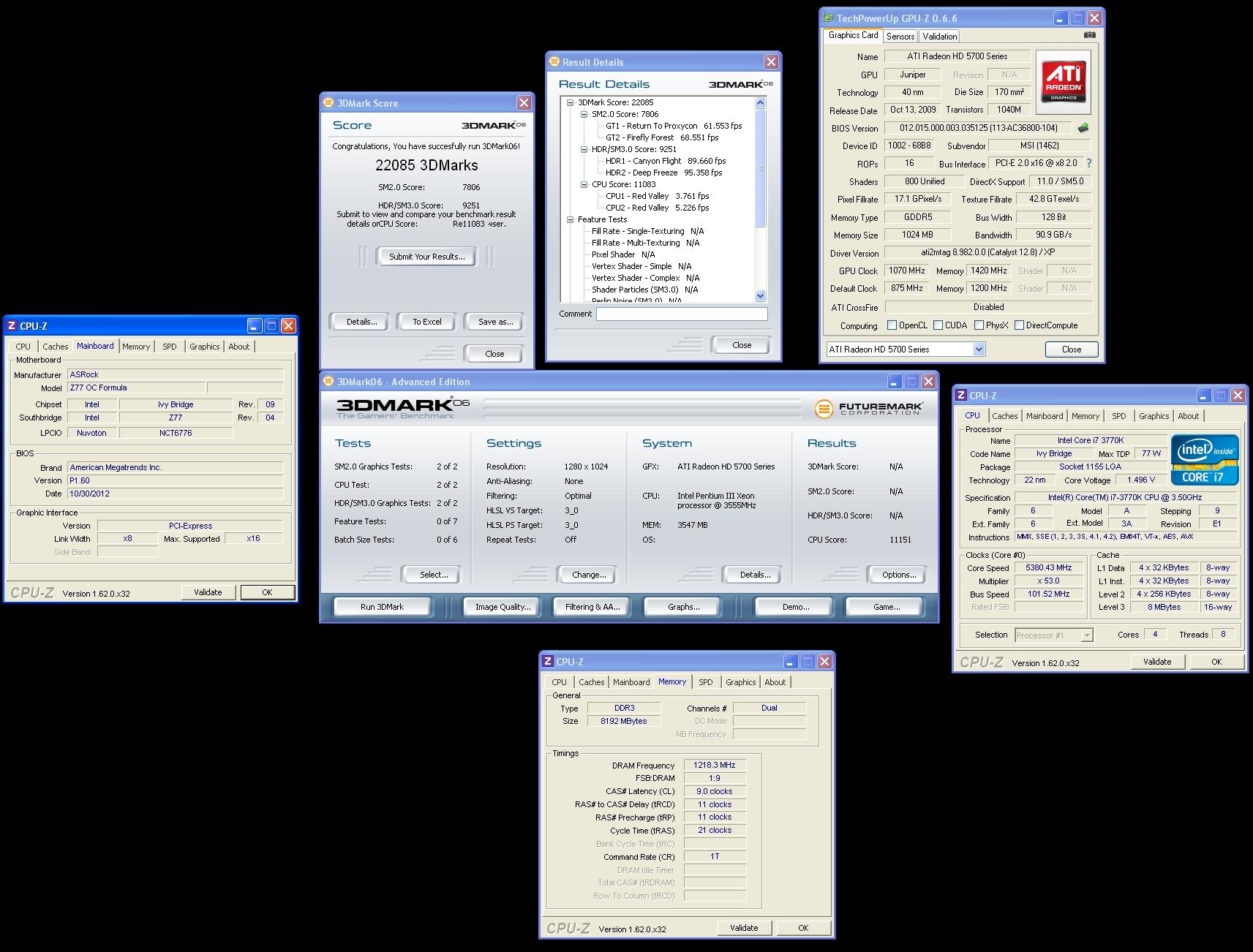This screenshot has height=952, width=1253.
Task: Click the Z77 OC Formula model field
Action: (136, 388)
